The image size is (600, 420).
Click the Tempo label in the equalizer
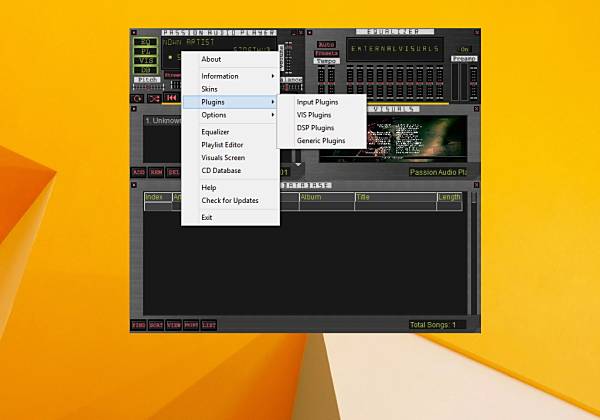click(326, 61)
